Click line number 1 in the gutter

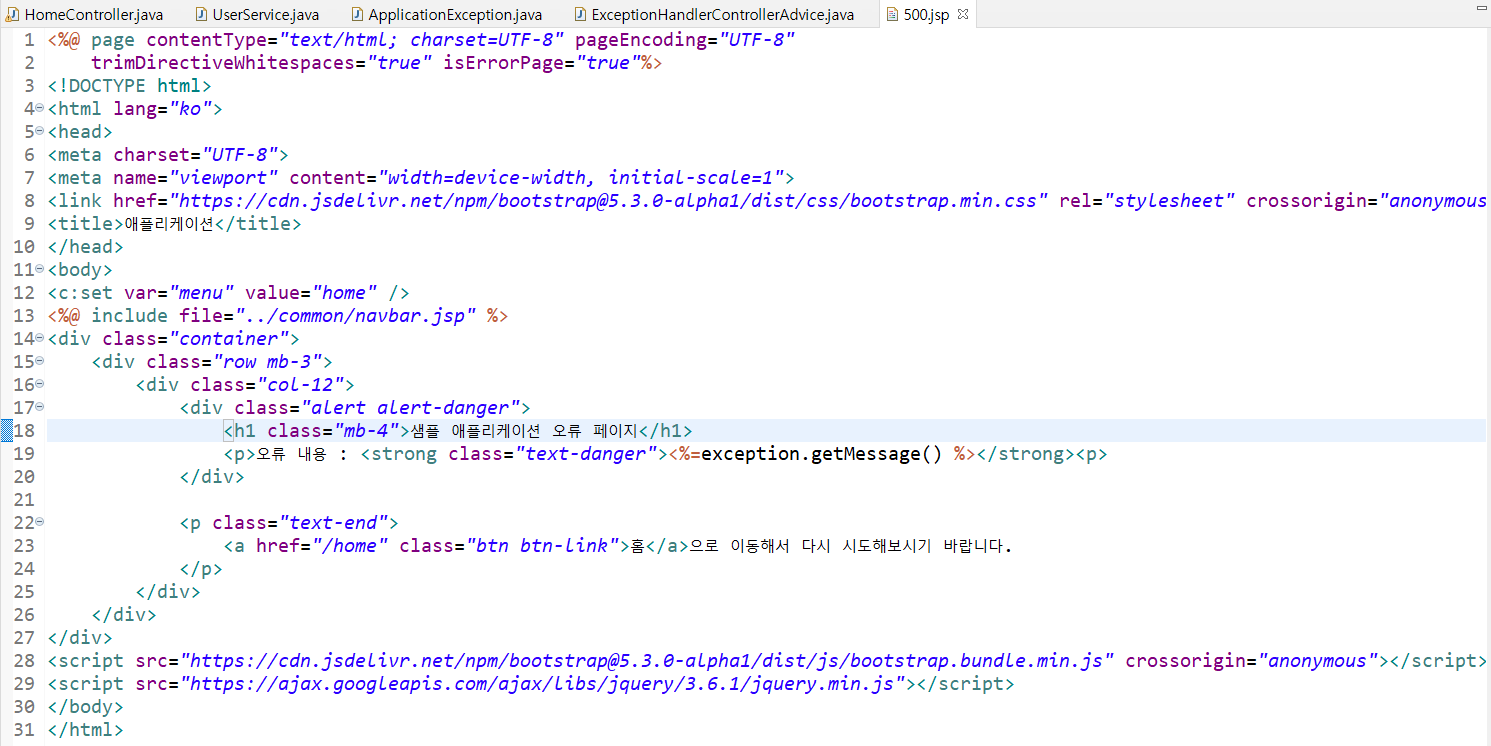coord(29,40)
